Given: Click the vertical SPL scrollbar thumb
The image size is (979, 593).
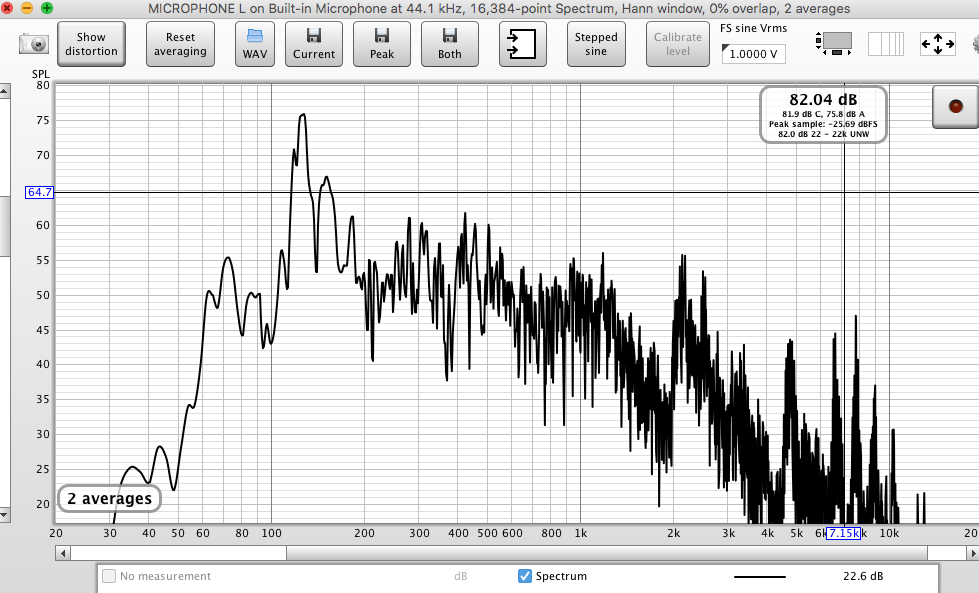Looking at the screenshot, I should pyautogui.click(x=4, y=226).
